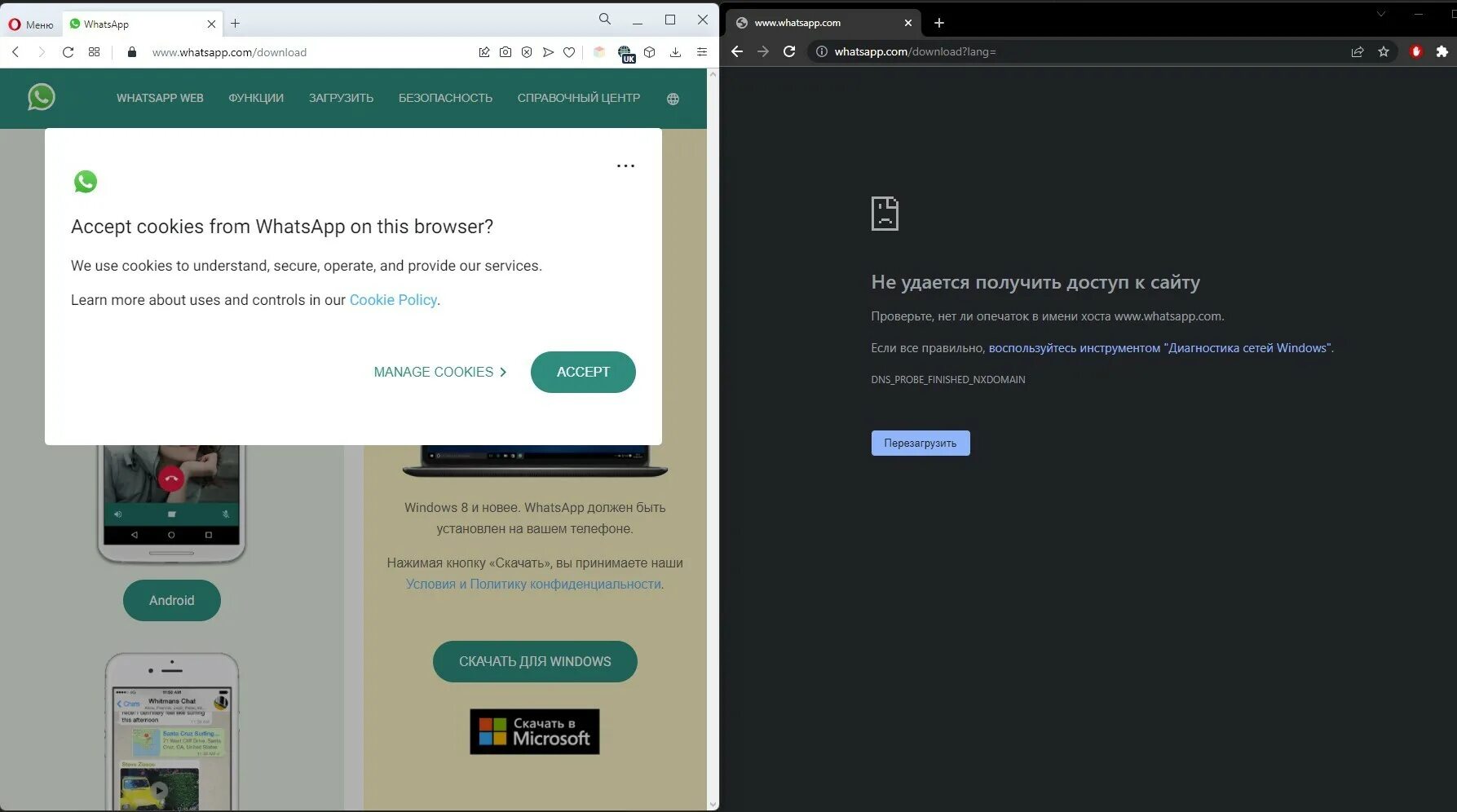This screenshot has height=812, width=1457.
Task: Share this page from Chrome omnibox
Action: click(1358, 51)
